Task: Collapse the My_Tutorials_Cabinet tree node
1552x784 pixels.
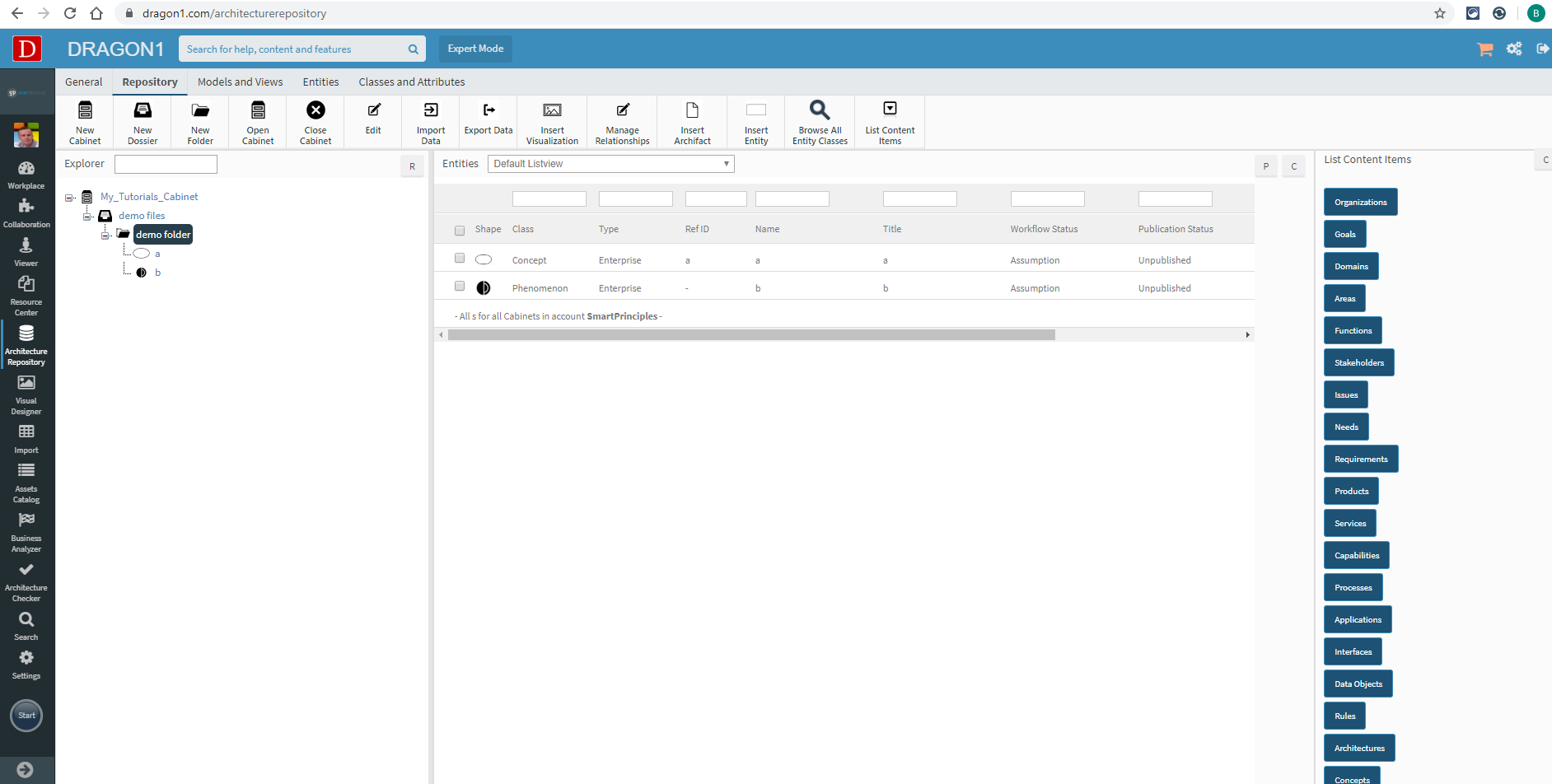Action: pyautogui.click(x=69, y=198)
